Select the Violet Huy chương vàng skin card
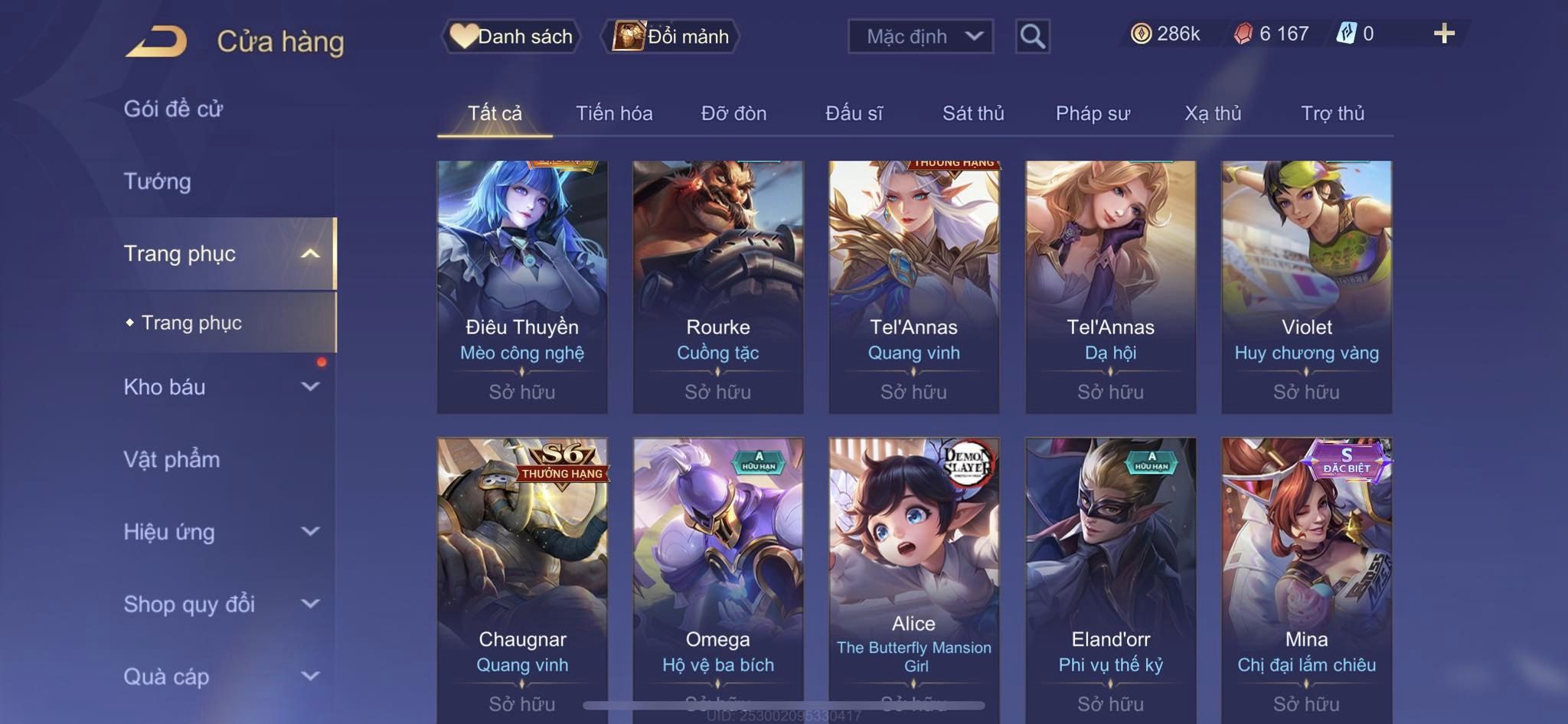Screen dimensions: 1568x724 [1306, 287]
